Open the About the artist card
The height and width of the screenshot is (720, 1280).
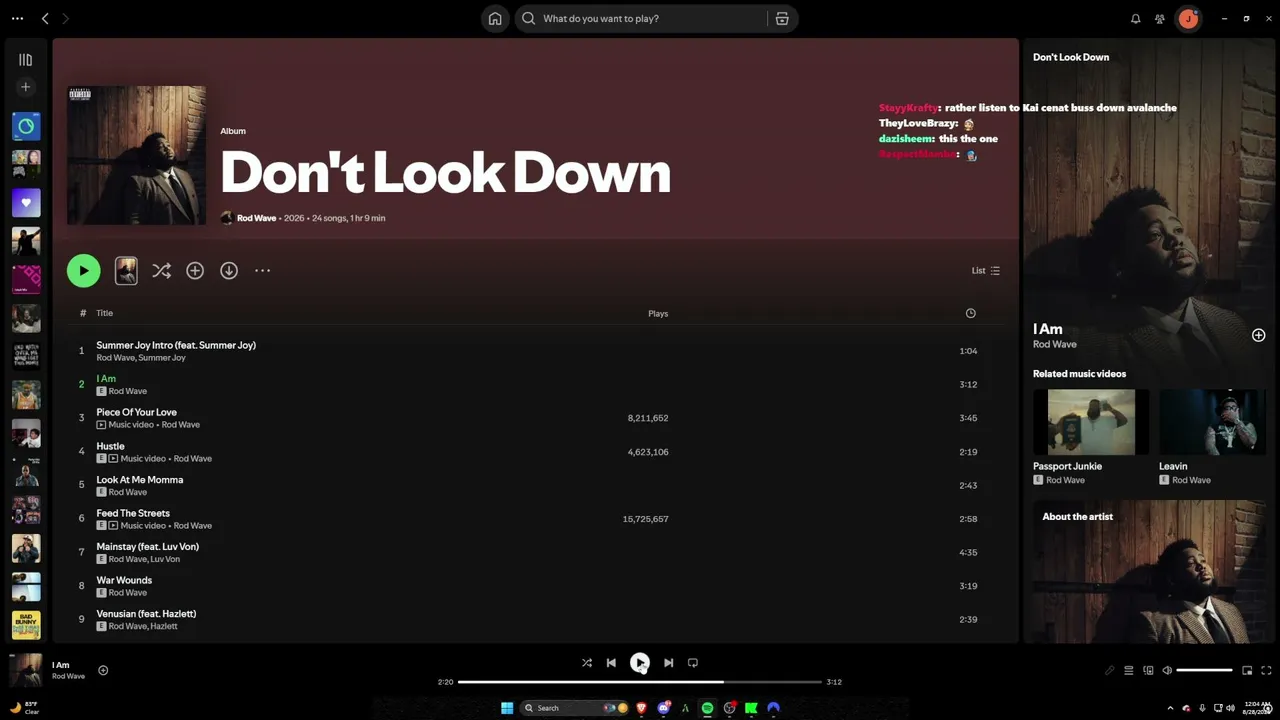click(1149, 572)
